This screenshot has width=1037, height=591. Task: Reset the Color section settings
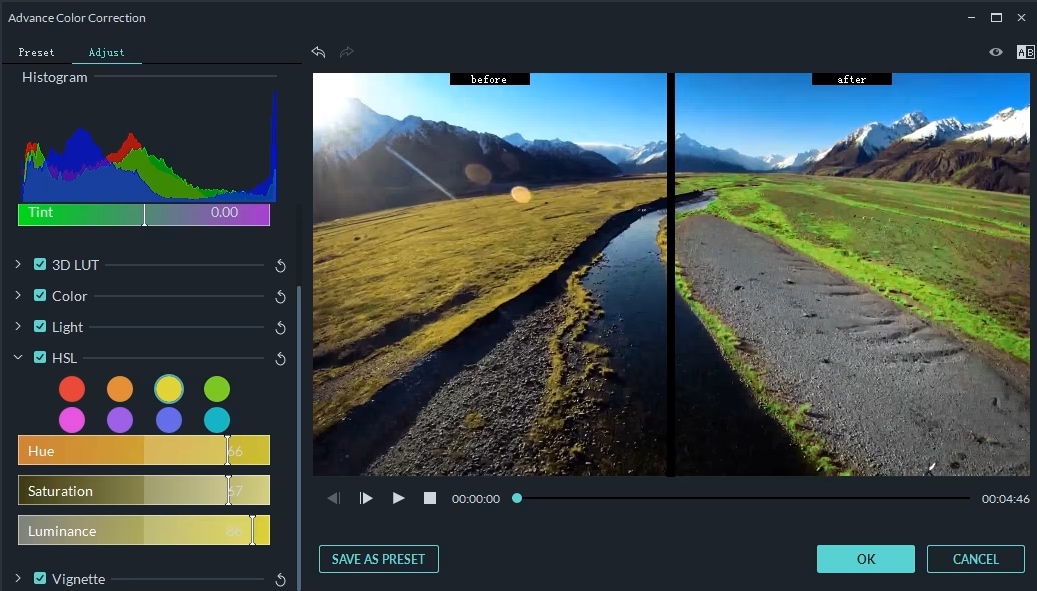pos(280,297)
